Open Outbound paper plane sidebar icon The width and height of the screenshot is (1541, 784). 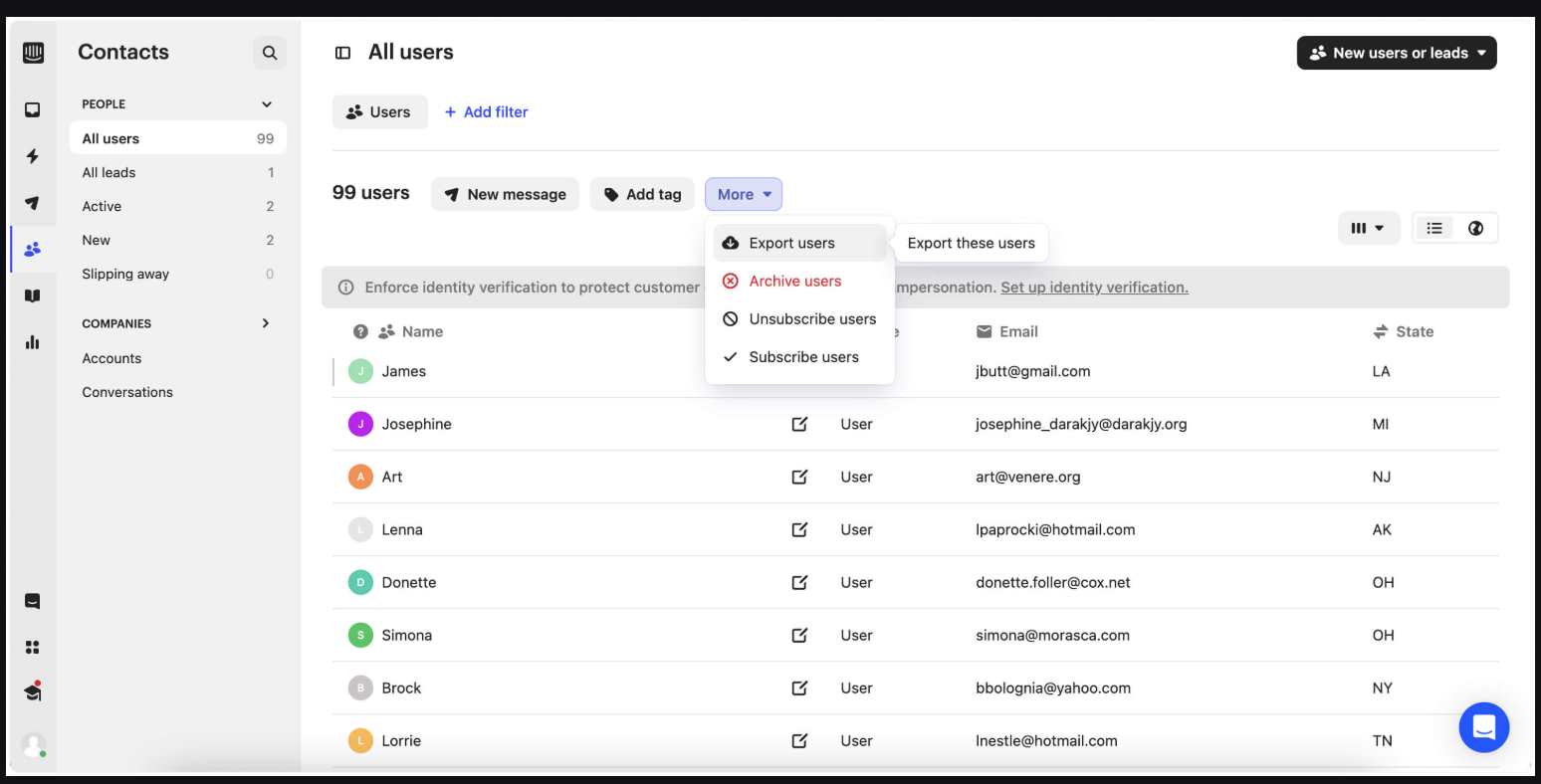click(33, 203)
